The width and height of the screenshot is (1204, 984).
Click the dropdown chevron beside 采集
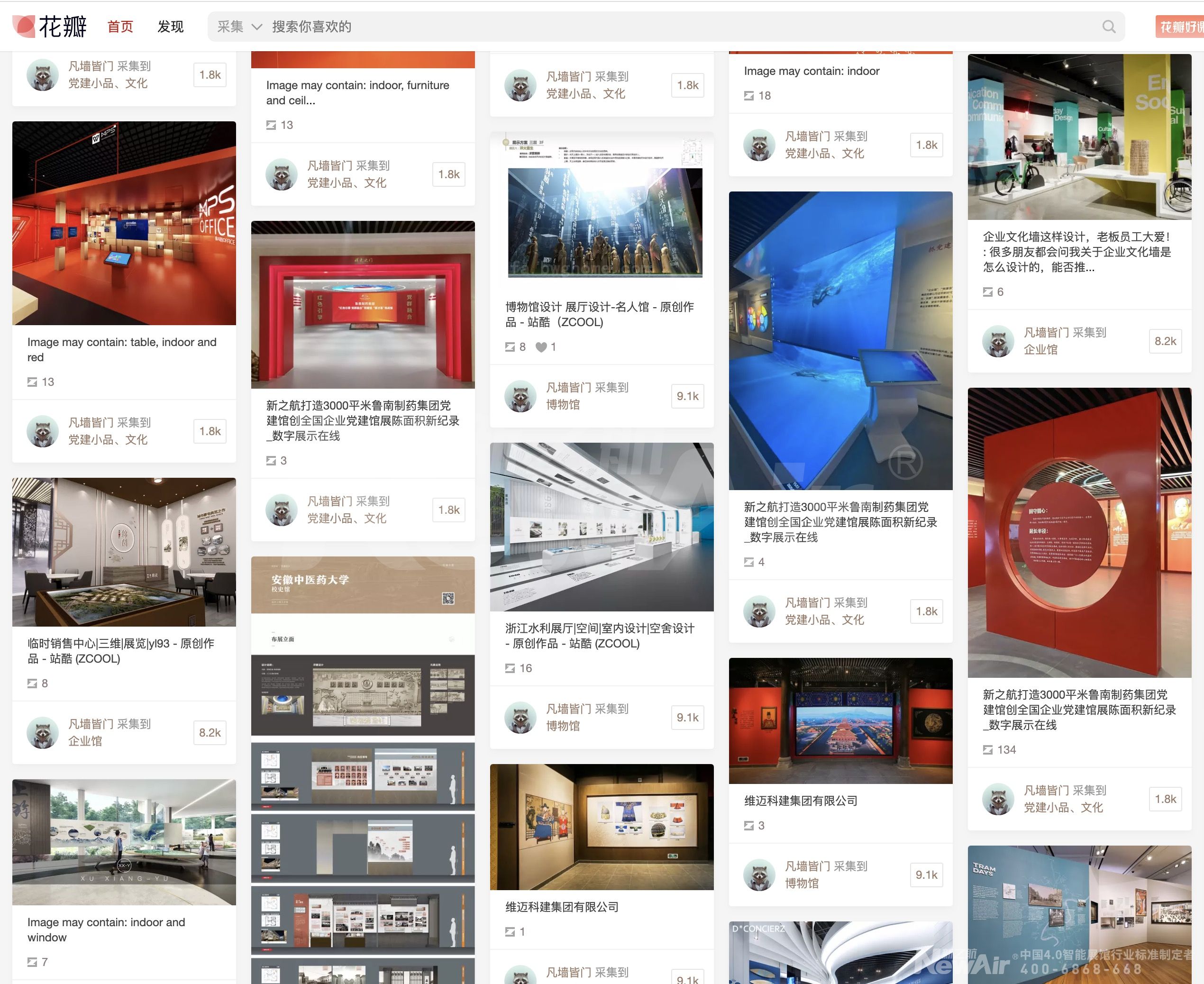click(257, 27)
